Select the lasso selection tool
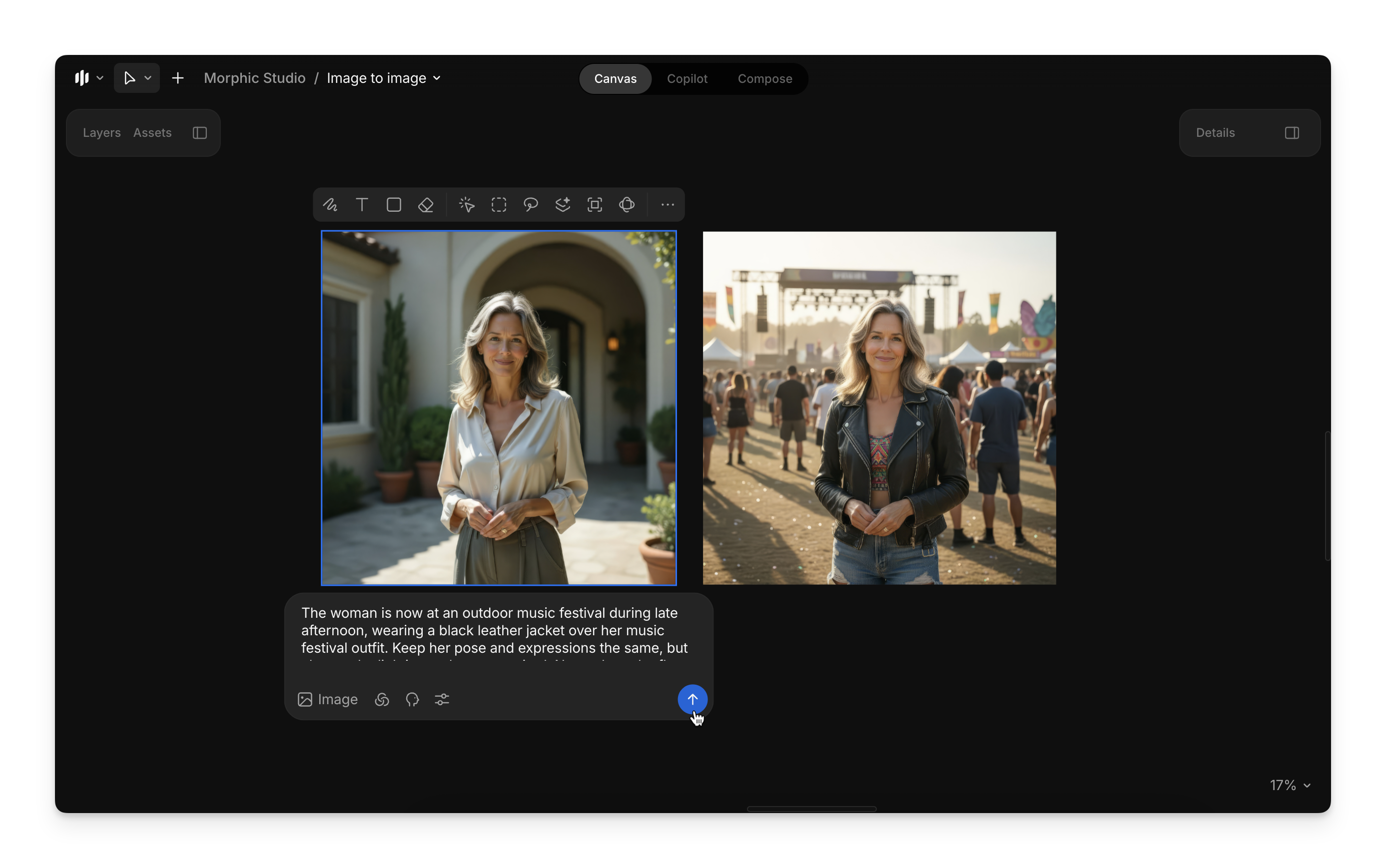 [531, 205]
